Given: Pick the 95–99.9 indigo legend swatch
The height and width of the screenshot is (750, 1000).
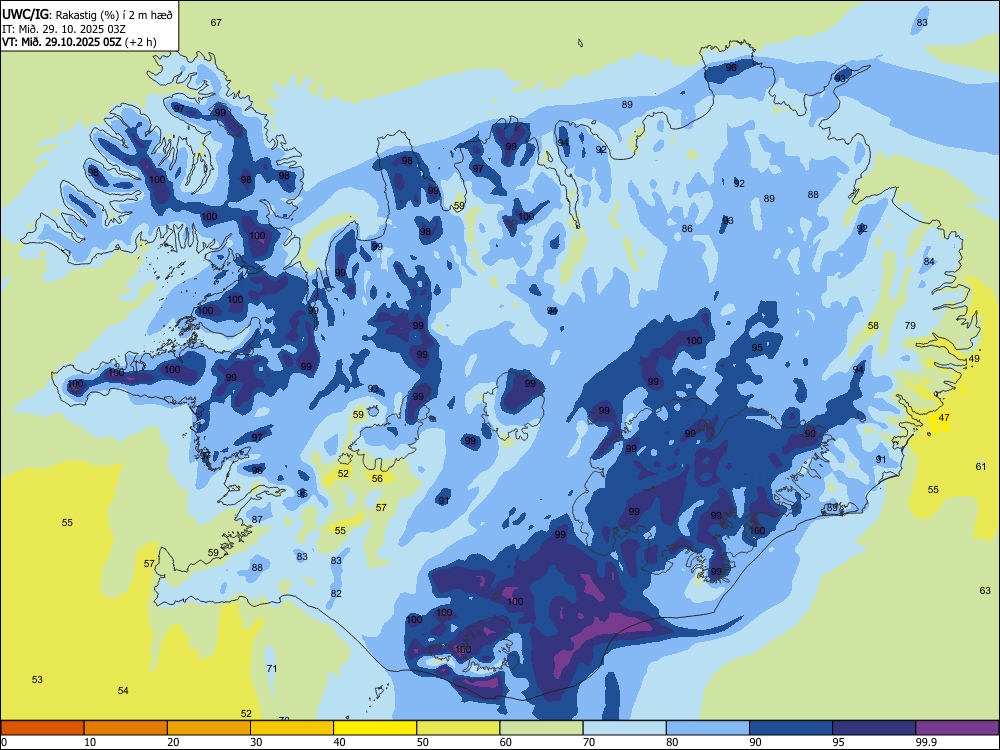Looking at the screenshot, I should 874,728.
